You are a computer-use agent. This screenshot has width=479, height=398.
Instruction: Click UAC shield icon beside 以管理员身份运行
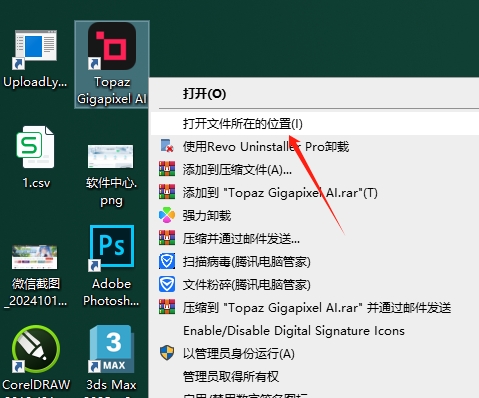pyautogui.click(x=167, y=353)
